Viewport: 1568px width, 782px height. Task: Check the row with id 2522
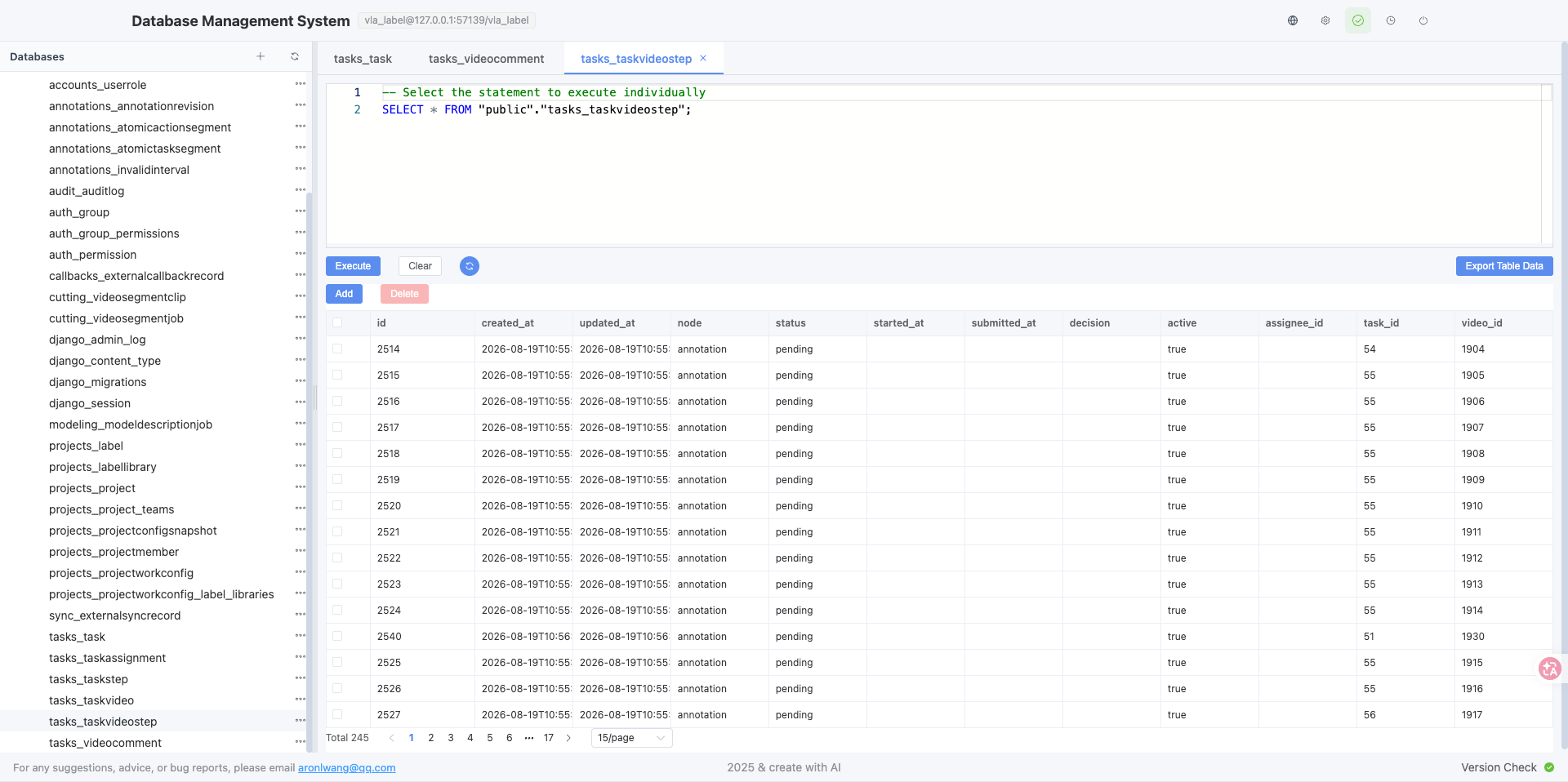point(337,558)
